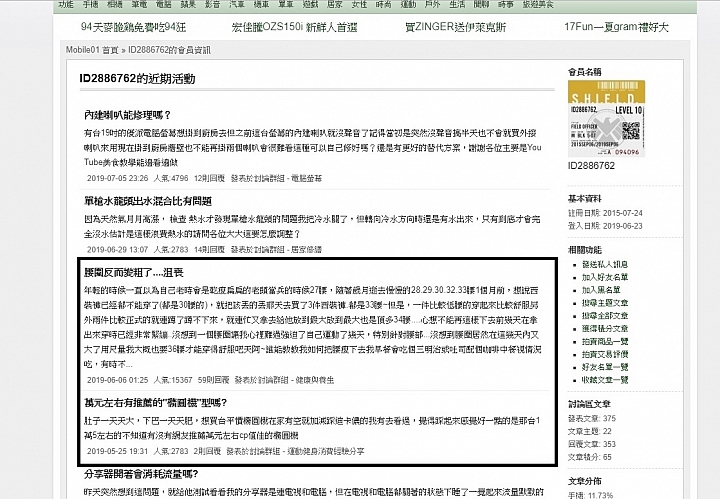Open the 相機 category in top navigation
The width and height of the screenshot is (720, 499).
(115, 4)
